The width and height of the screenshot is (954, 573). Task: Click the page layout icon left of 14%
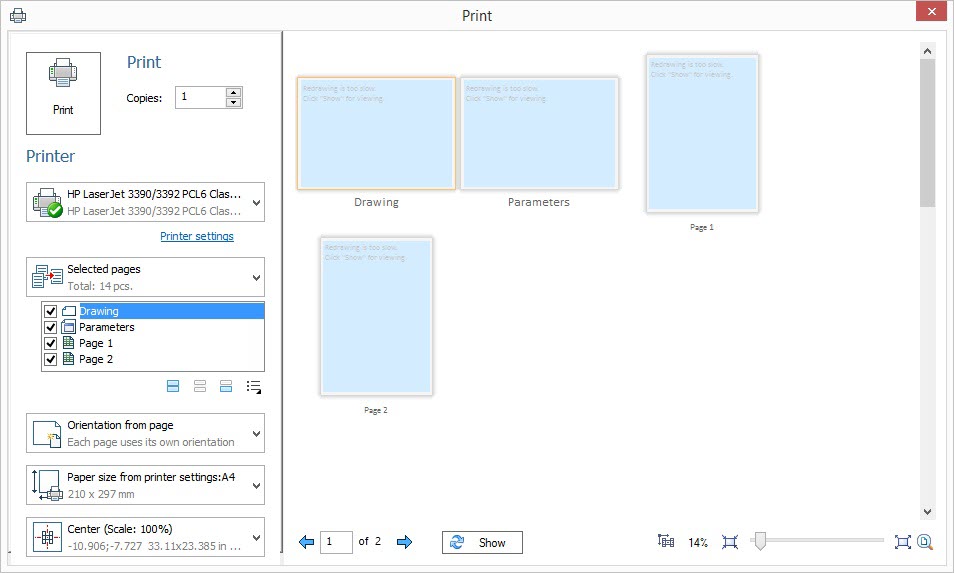(x=666, y=541)
